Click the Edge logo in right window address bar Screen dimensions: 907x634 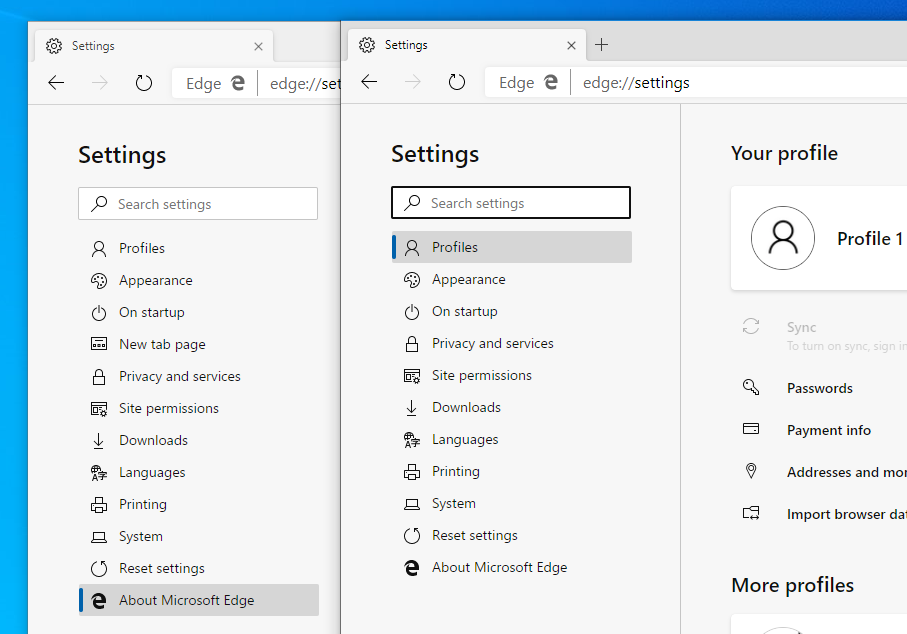[551, 82]
